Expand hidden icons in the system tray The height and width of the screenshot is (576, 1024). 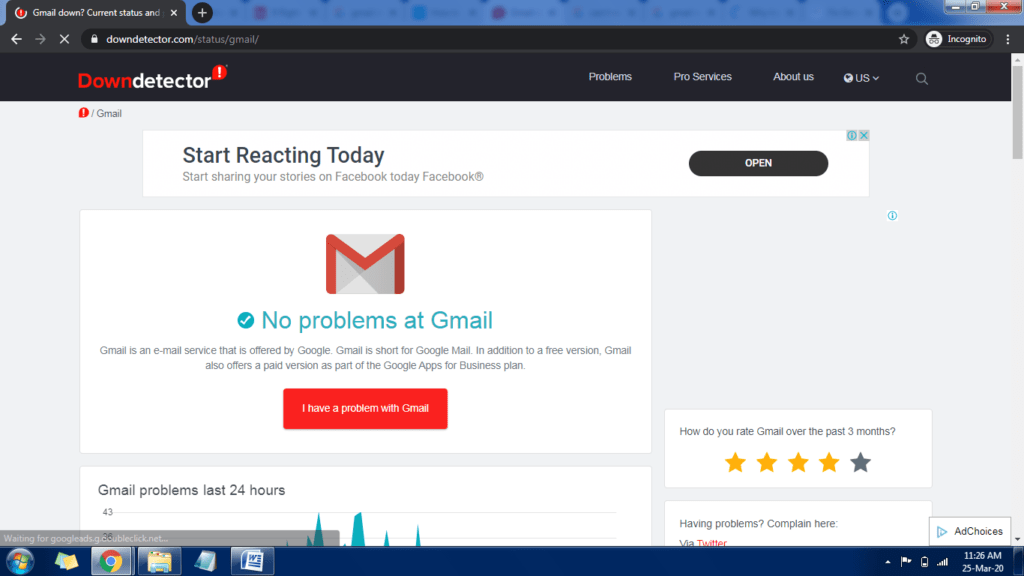tap(887, 561)
